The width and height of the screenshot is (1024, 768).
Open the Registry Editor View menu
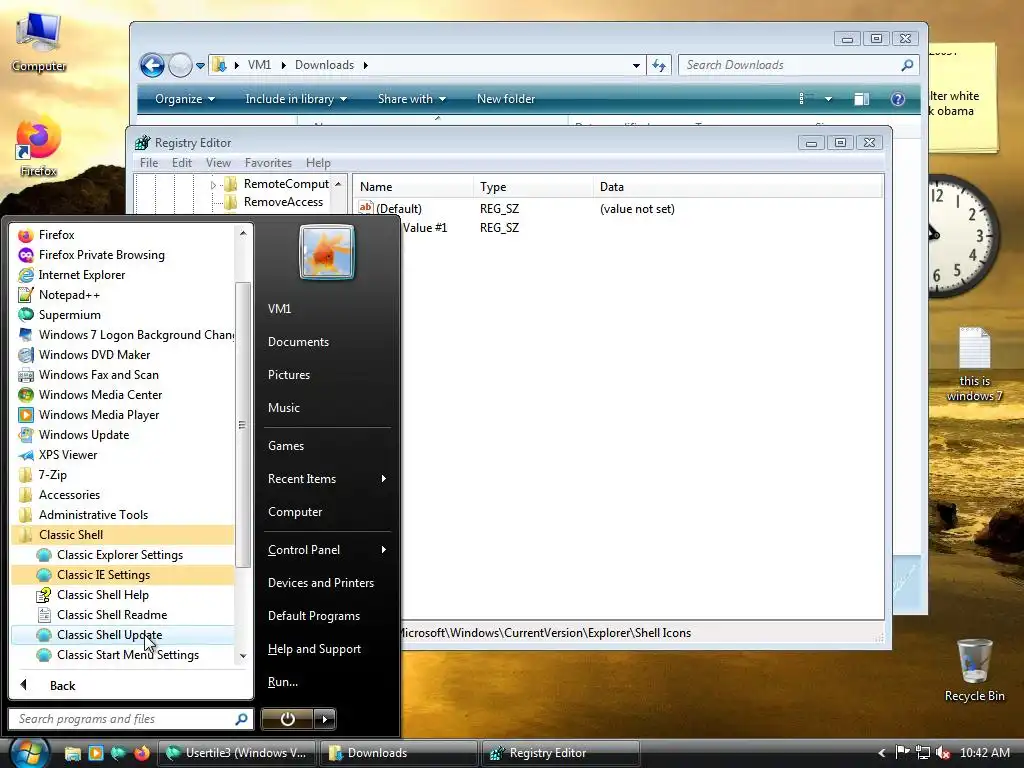pyautogui.click(x=218, y=163)
